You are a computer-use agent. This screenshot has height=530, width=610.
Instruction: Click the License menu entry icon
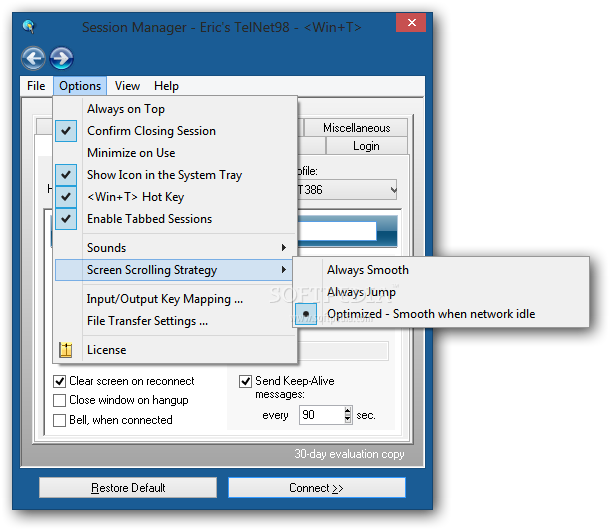click(65, 350)
